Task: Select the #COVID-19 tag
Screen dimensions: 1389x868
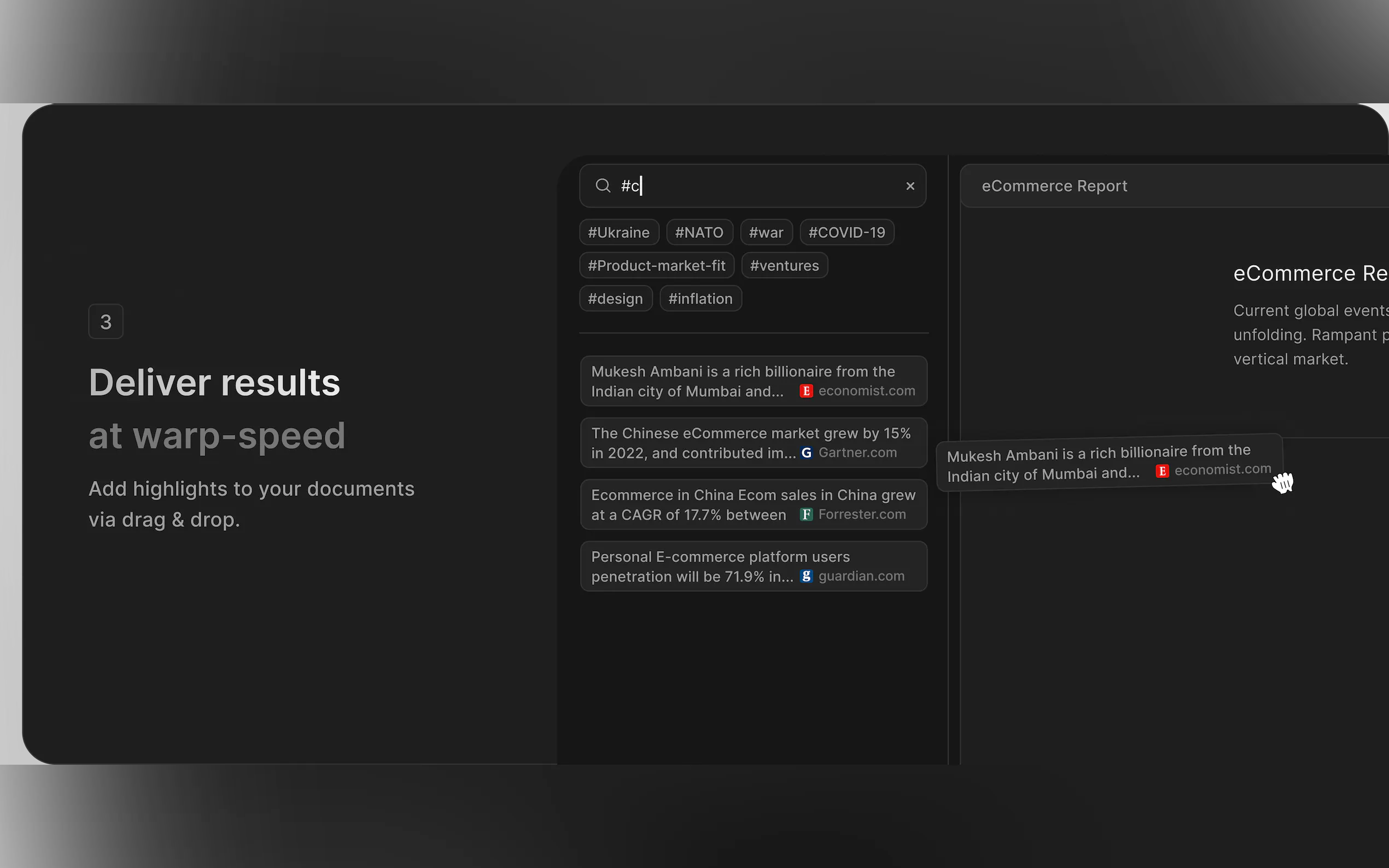Action: [847, 232]
